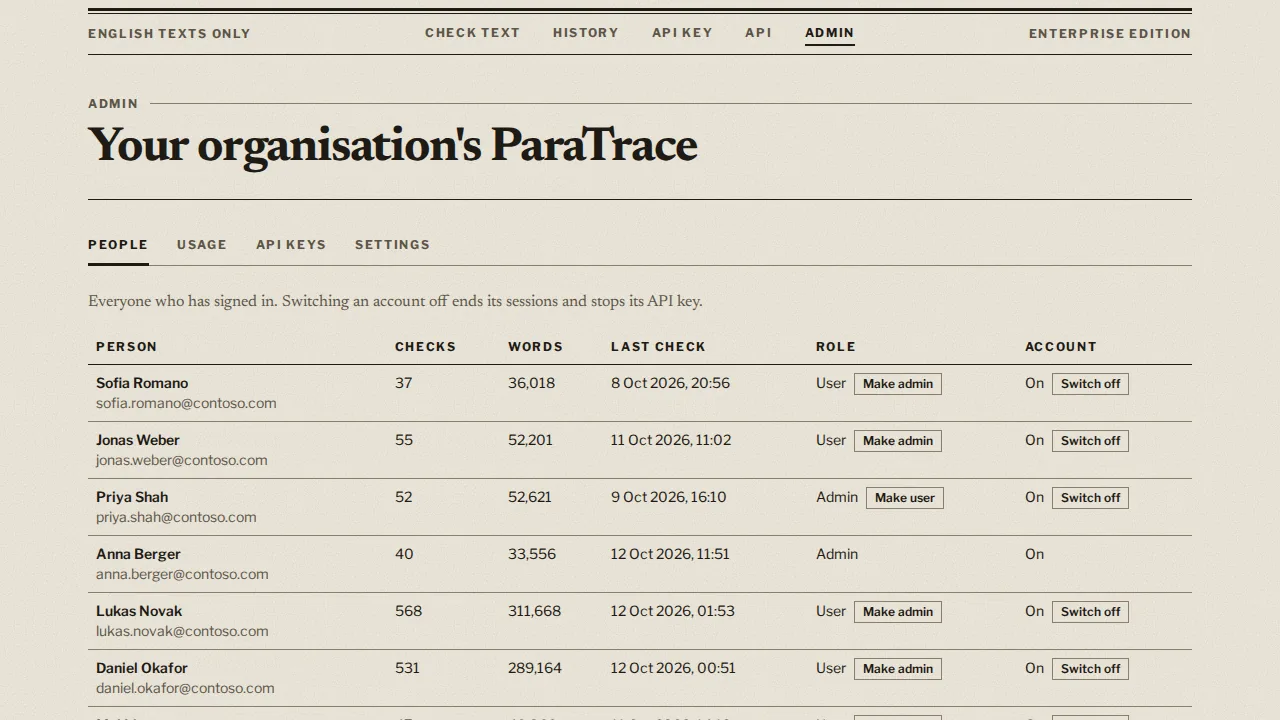Click the checks value 568
The image size is (1280, 720).
coord(409,611)
